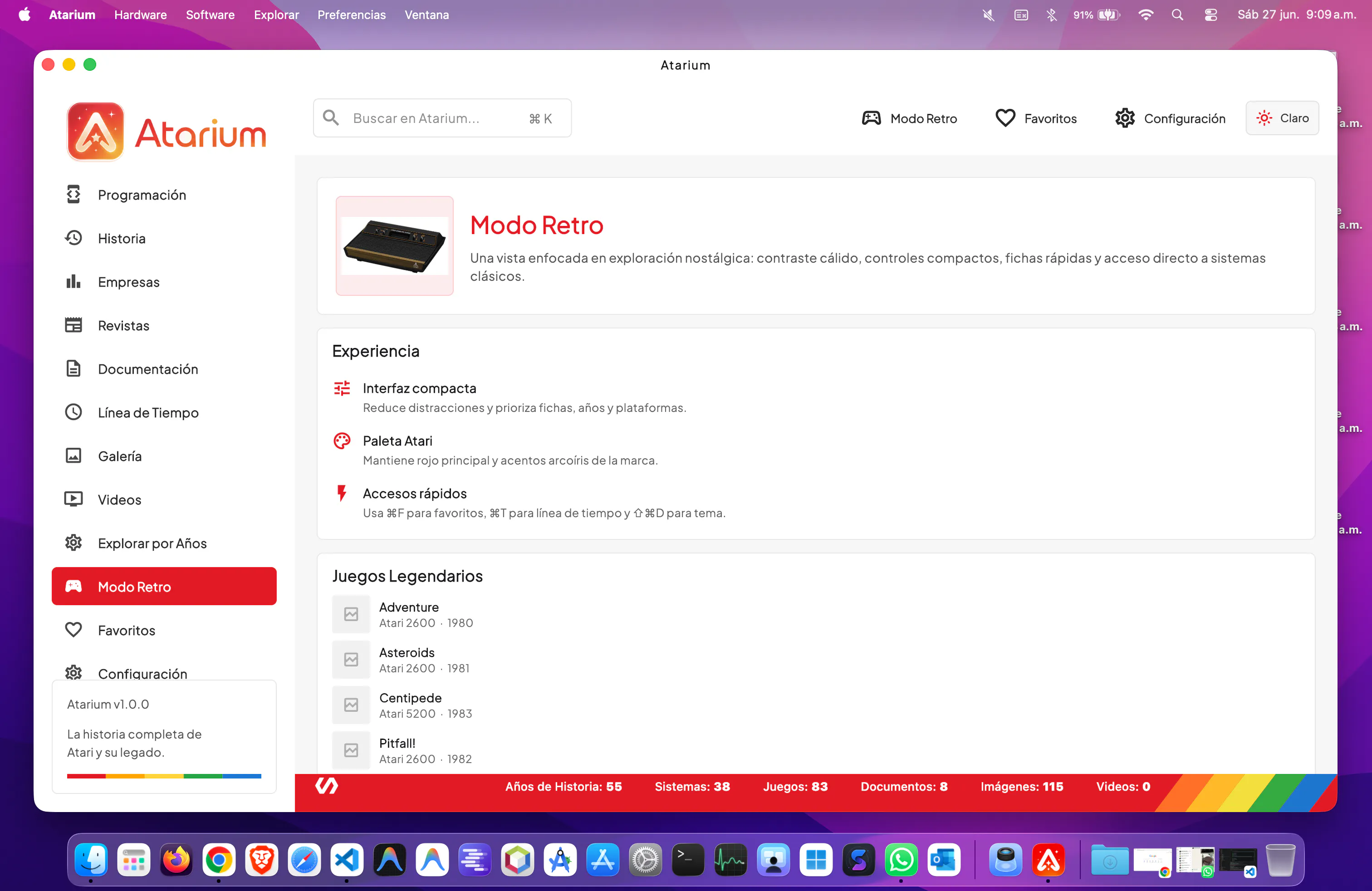
Task: Click the muted notifications bell in menu bar
Action: point(988,15)
